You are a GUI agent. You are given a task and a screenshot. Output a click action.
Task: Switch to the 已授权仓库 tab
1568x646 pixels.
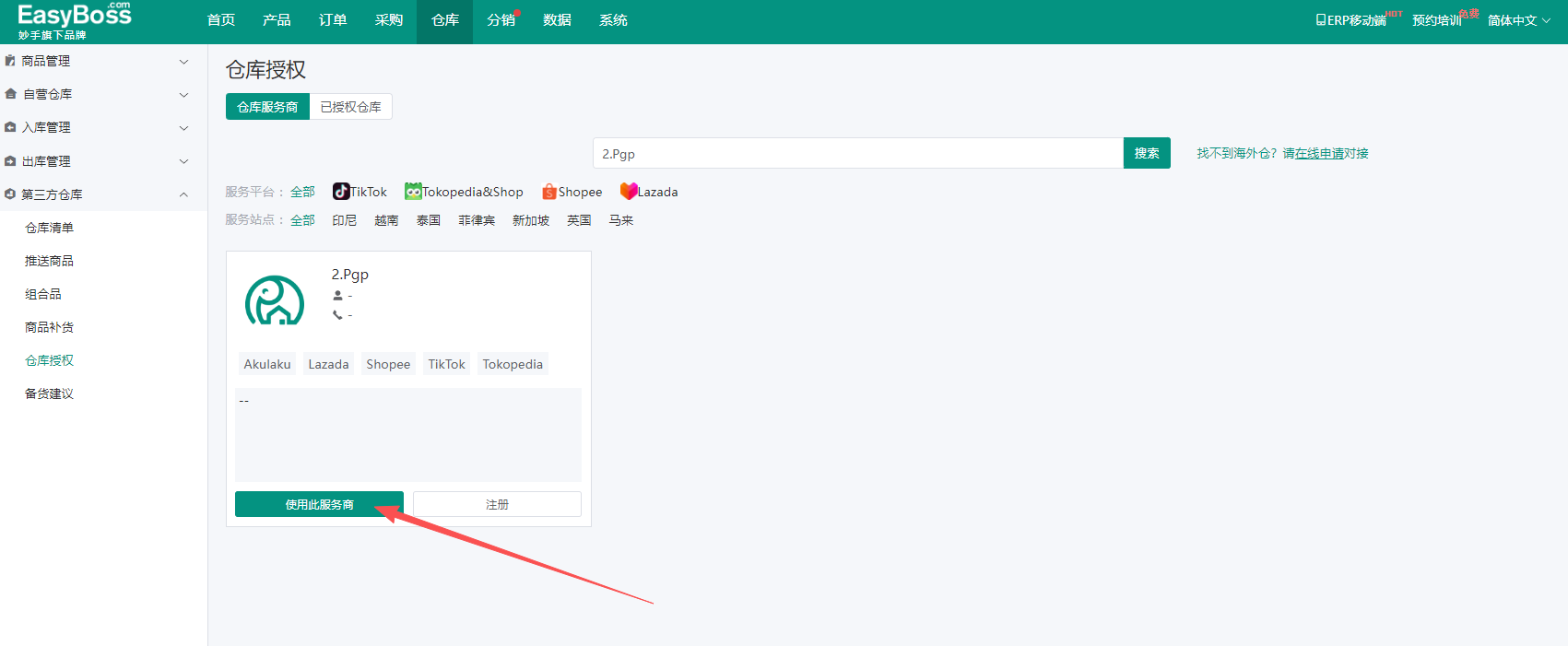(351, 107)
